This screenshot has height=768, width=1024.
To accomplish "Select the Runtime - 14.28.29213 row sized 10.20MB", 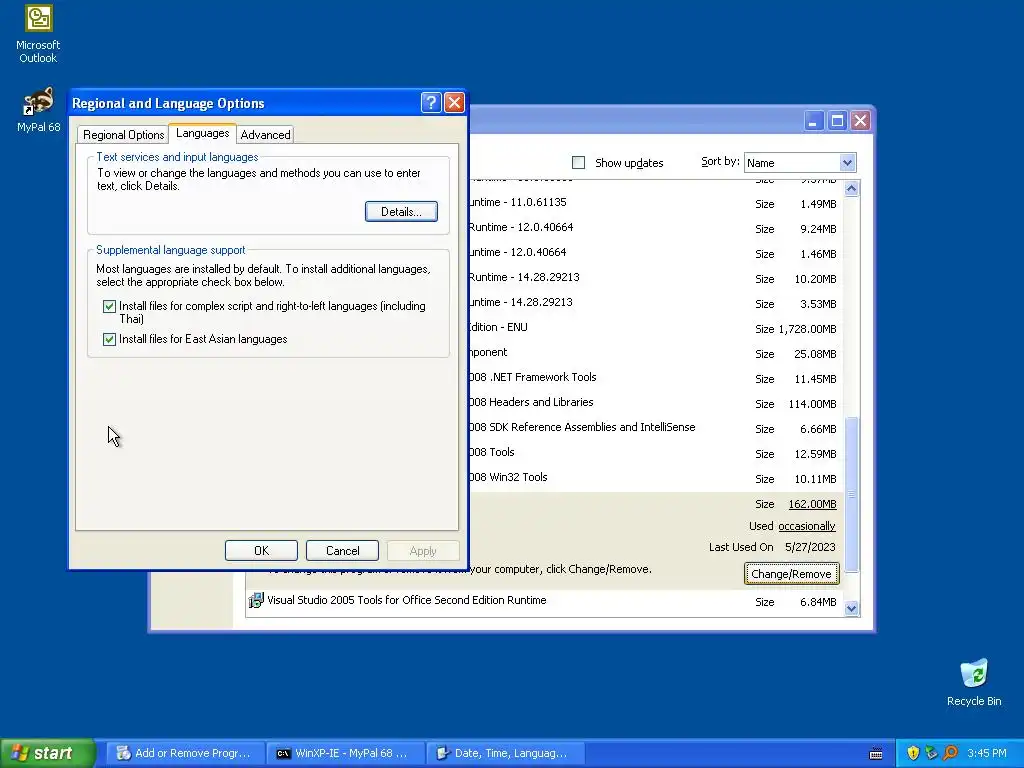I will point(656,278).
